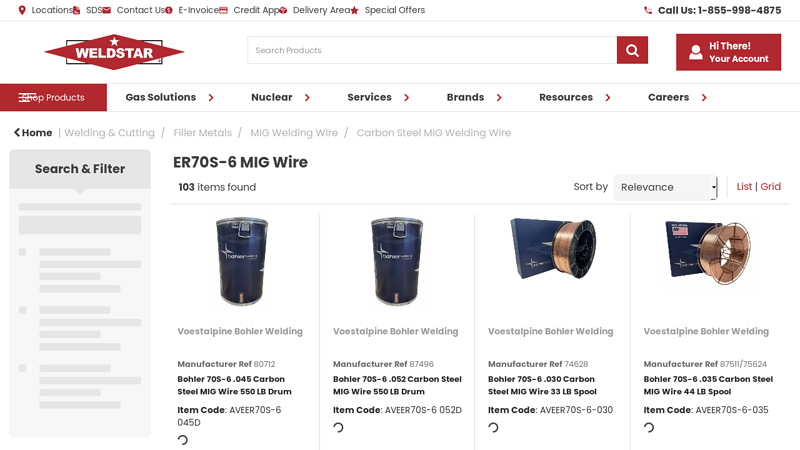Viewport: 800px width, 450px height.
Task: Click the Special Offers star icon
Action: point(355,10)
